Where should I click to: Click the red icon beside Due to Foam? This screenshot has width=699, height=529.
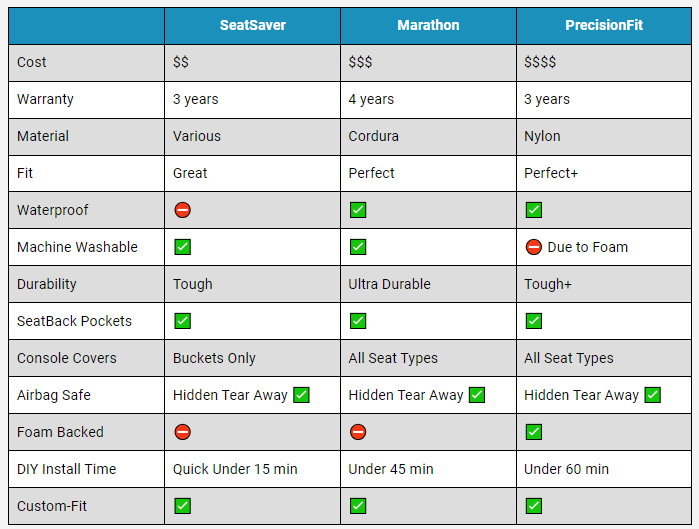[x=534, y=247]
